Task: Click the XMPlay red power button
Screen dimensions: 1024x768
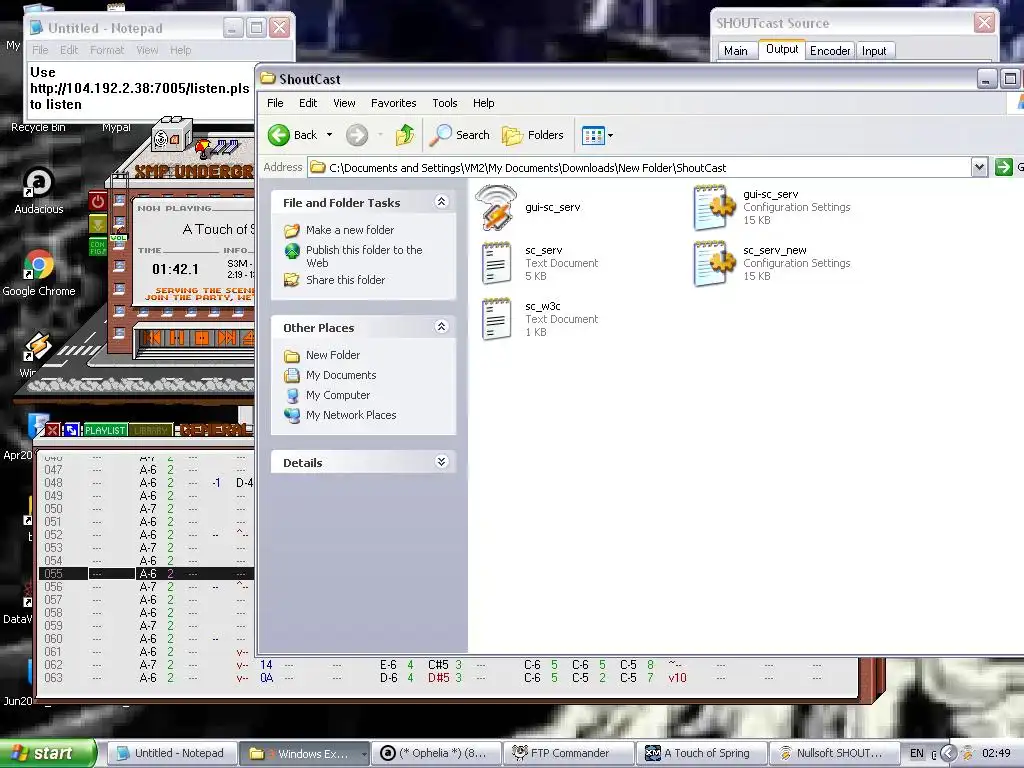Action: pyautogui.click(x=97, y=201)
